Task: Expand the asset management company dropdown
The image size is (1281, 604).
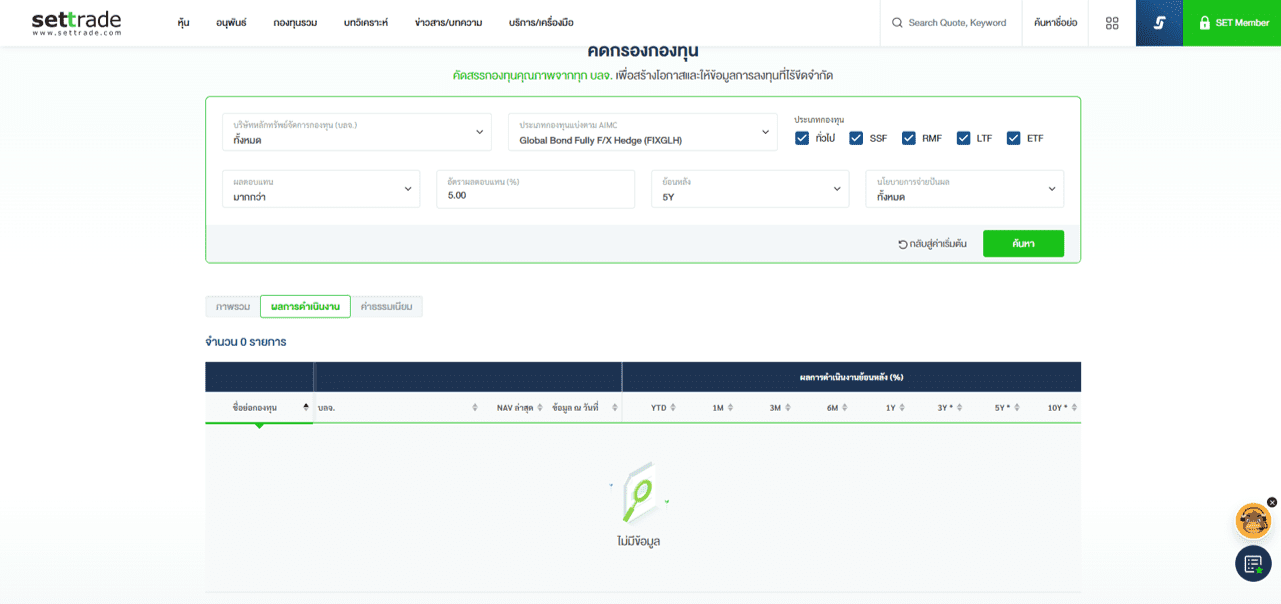Action: pyautogui.click(x=357, y=132)
